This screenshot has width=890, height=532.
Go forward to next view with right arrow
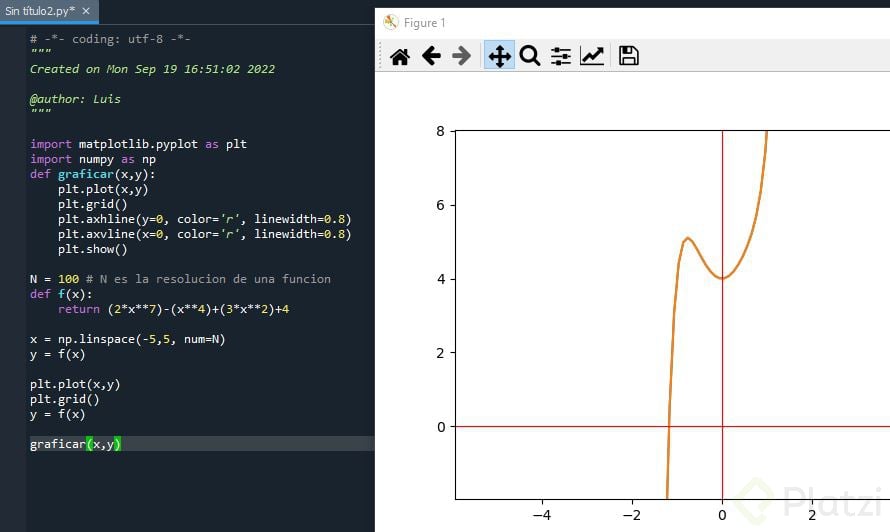pos(461,56)
